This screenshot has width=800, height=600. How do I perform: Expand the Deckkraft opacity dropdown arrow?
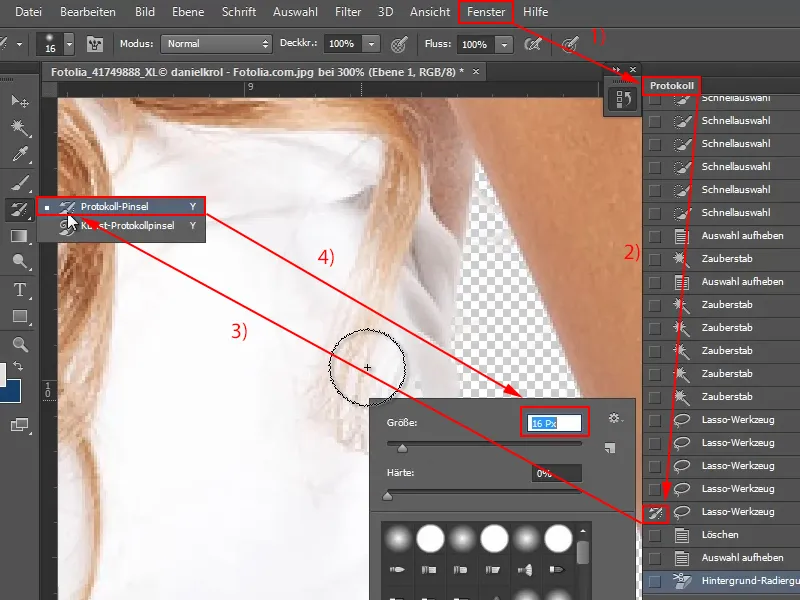371,45
